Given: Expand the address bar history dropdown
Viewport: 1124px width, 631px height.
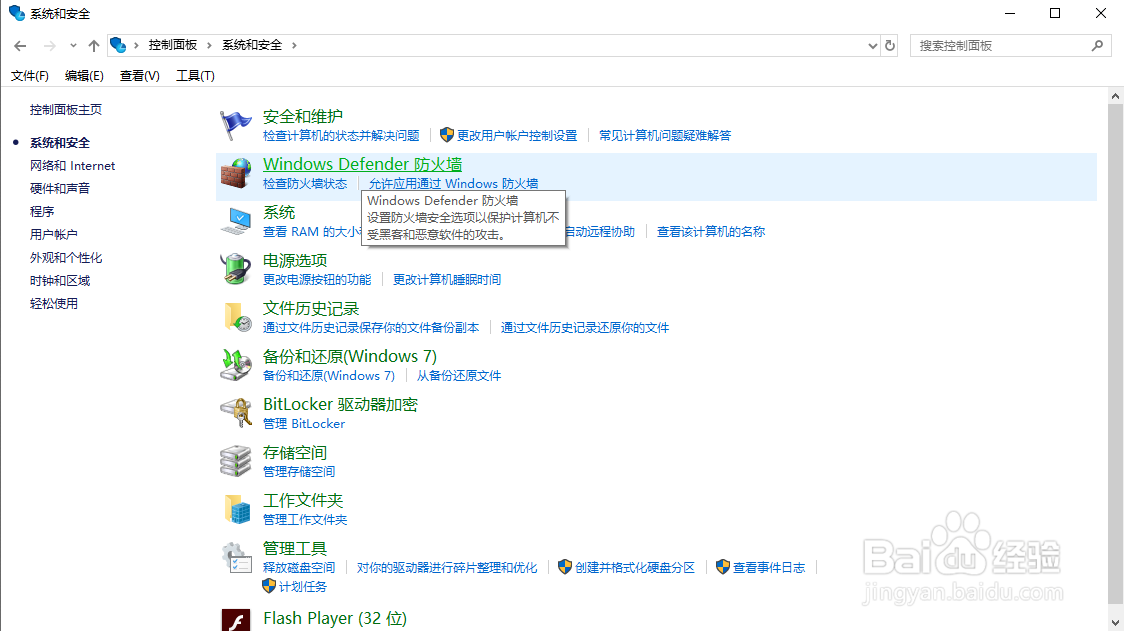Looking at the screenshot, I should click(x=872, y=45).
